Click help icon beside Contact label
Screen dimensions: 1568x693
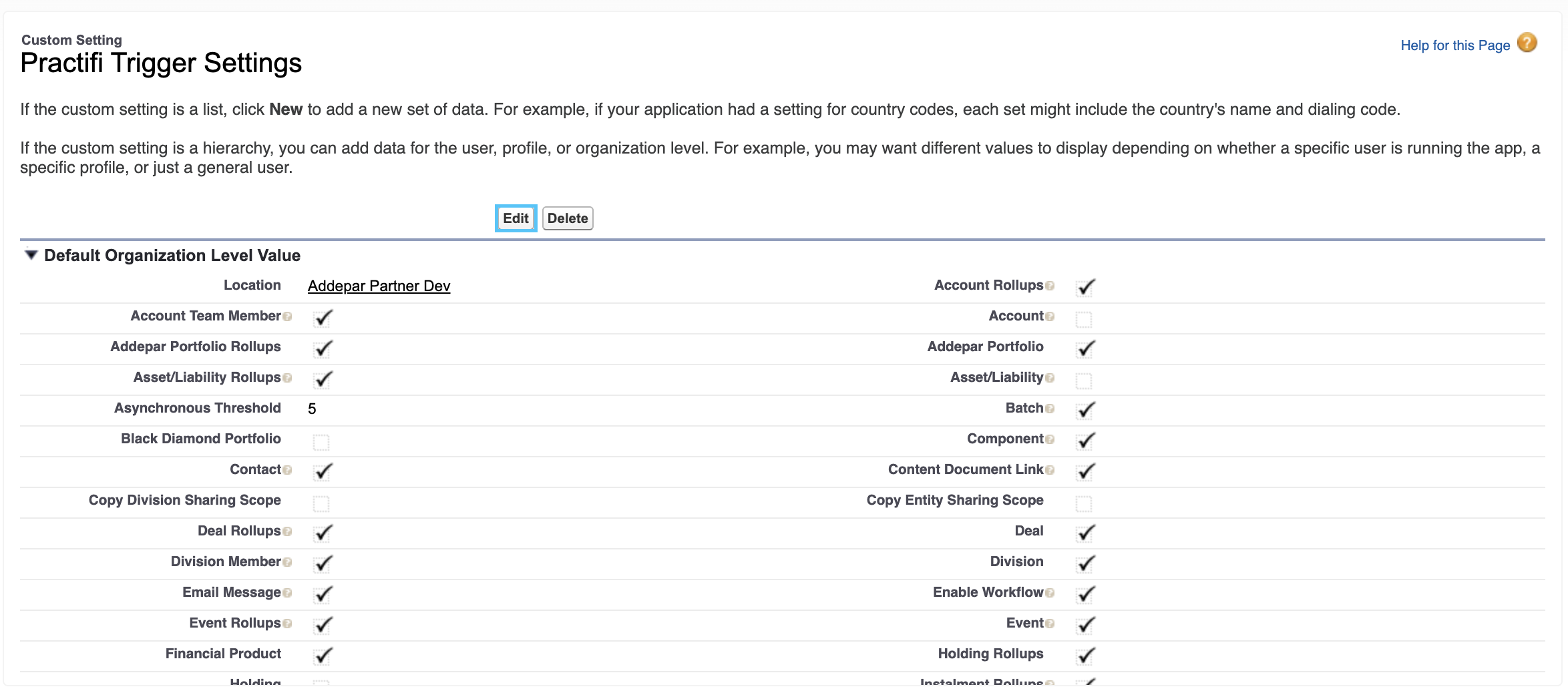[x=287, y=470]
